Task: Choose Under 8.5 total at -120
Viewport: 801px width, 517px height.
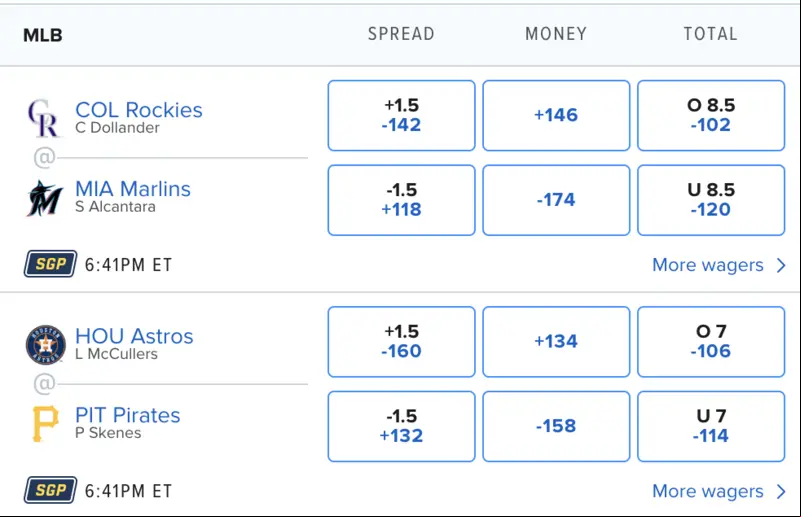Action: (711, 200)
